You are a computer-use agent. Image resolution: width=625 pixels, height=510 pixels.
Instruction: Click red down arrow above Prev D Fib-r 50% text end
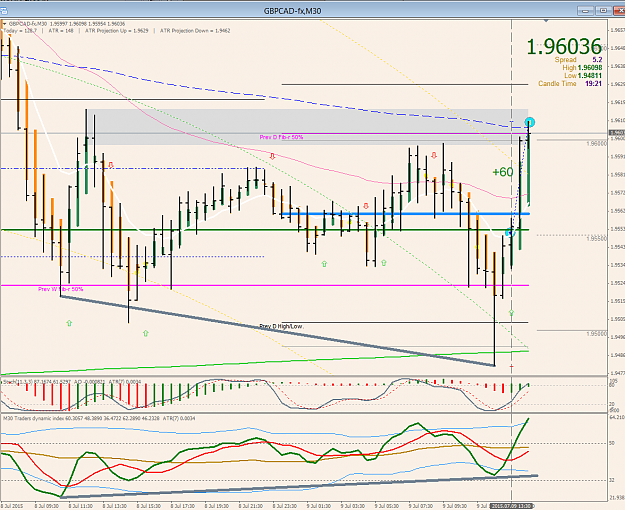click(273, 156)
